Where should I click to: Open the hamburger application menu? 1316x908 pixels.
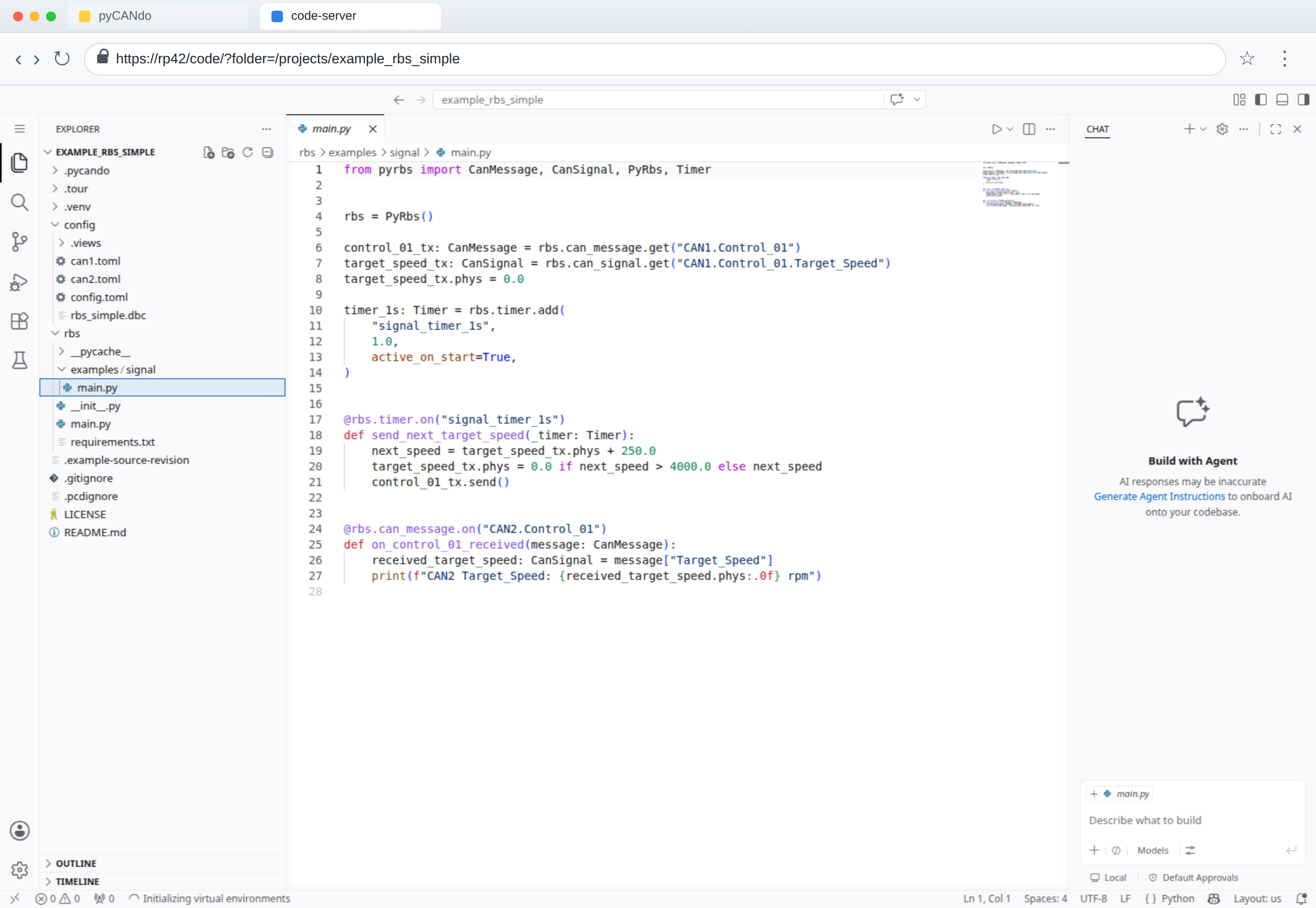(19, 129)
